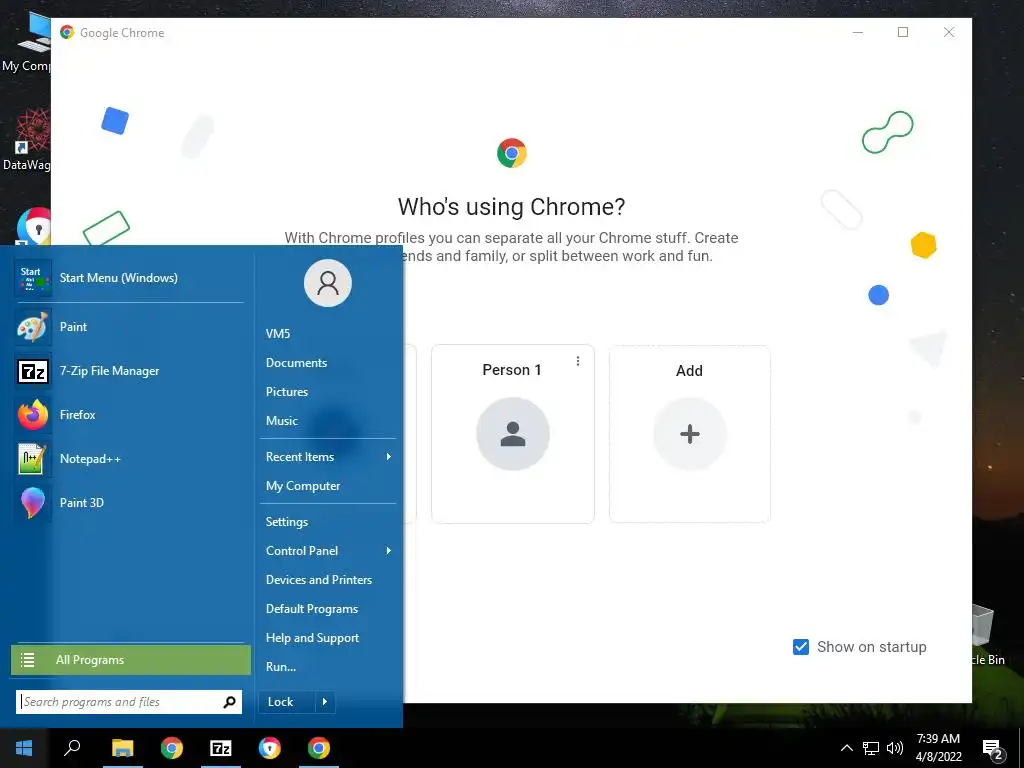Open All Programs list
Screen dimensions: 1024x768
click(131, 660)
